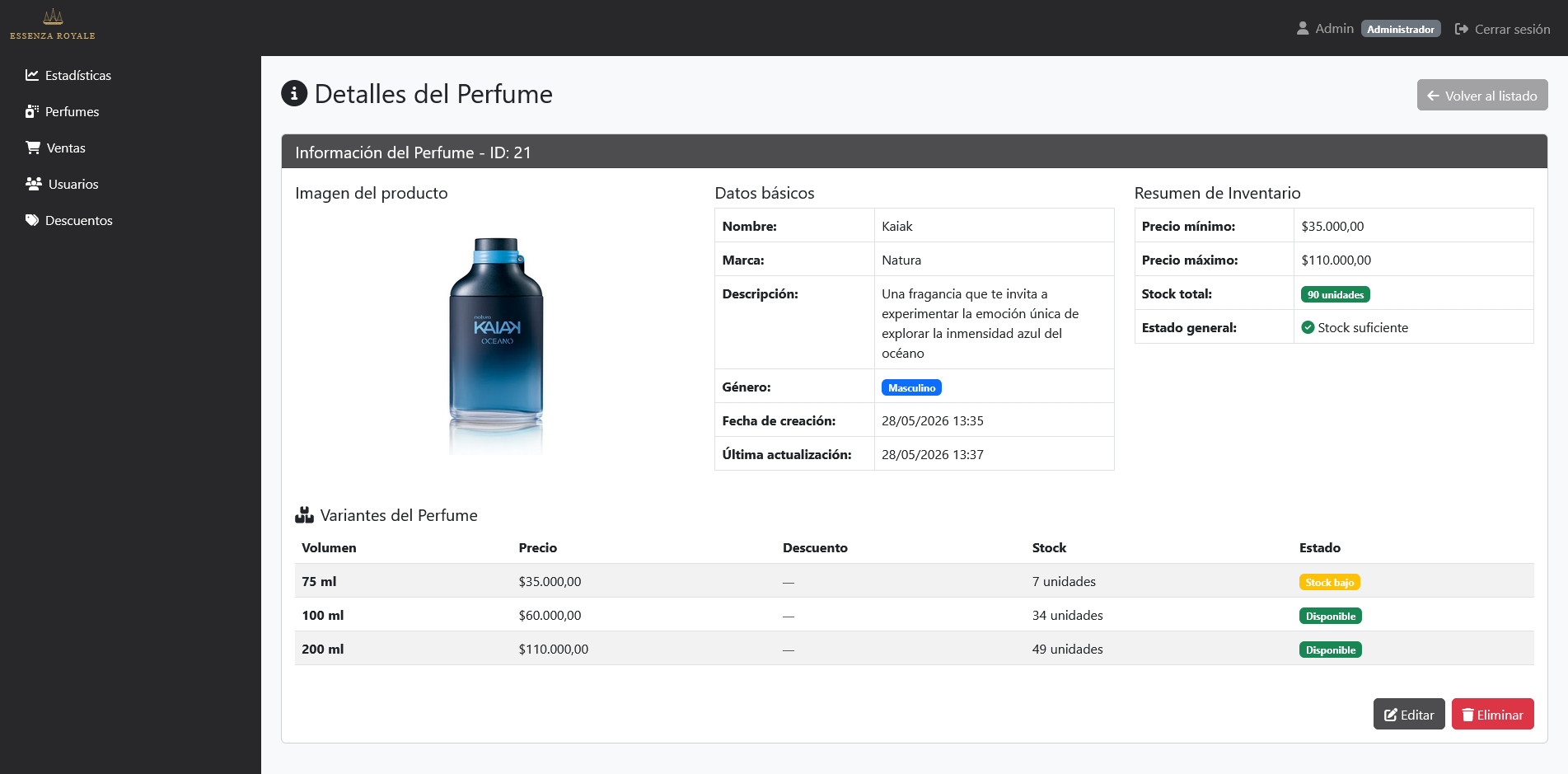Click the card header with ID: 21
1568x774 pixels.
(915, 152)
